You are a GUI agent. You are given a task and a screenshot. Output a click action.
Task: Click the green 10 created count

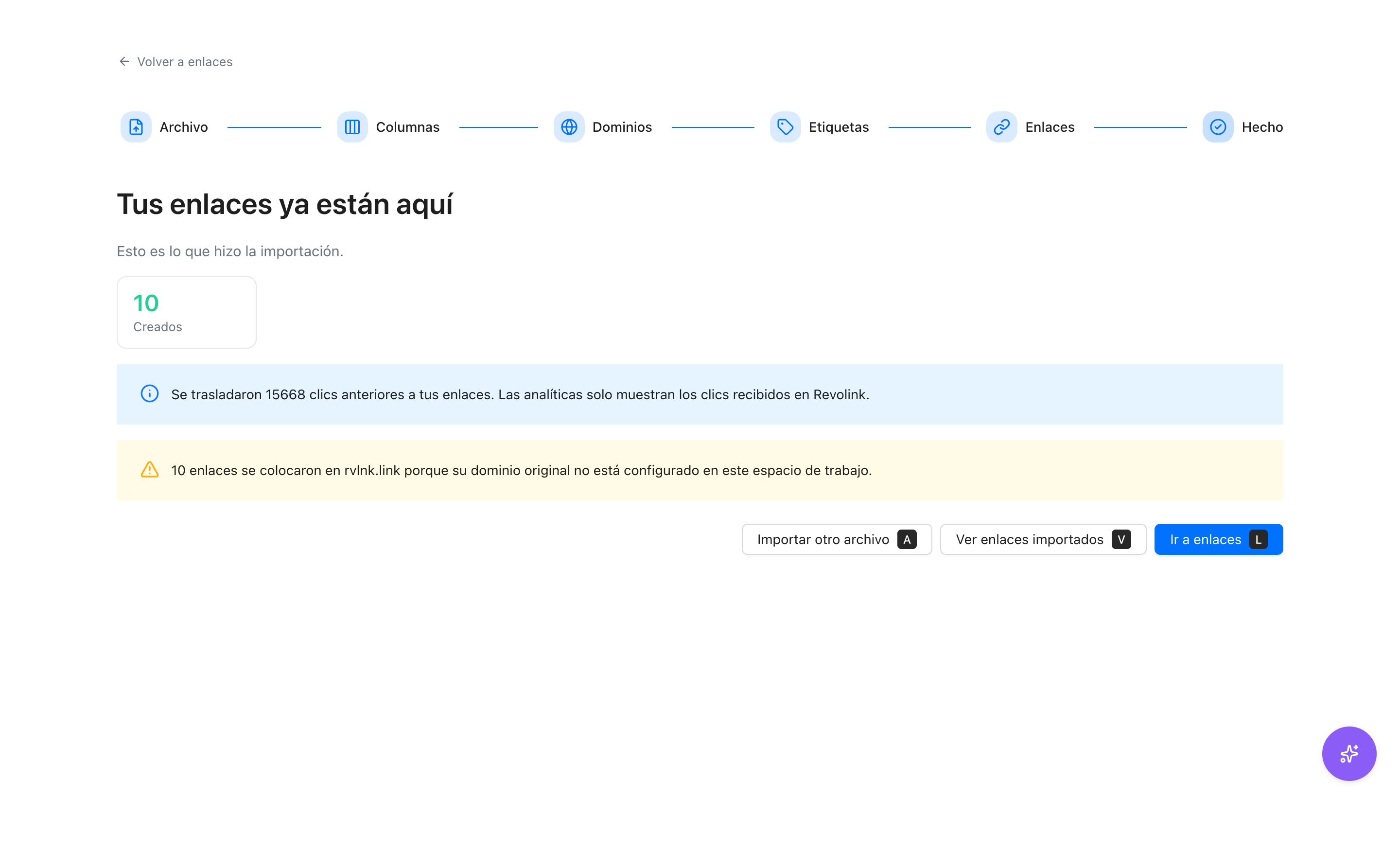146,303
